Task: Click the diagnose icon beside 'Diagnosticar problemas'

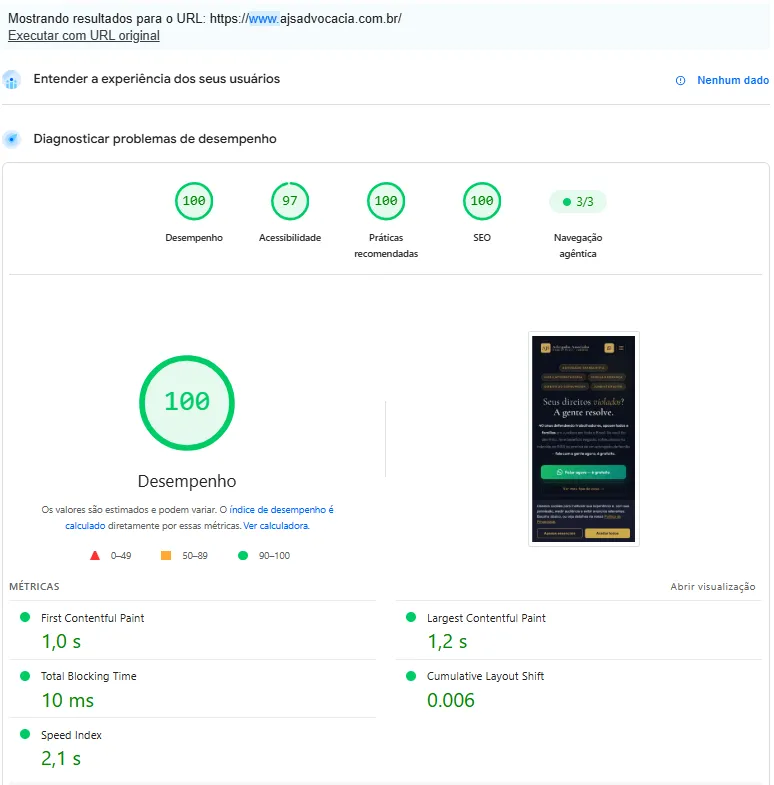Action: point(12,139)
